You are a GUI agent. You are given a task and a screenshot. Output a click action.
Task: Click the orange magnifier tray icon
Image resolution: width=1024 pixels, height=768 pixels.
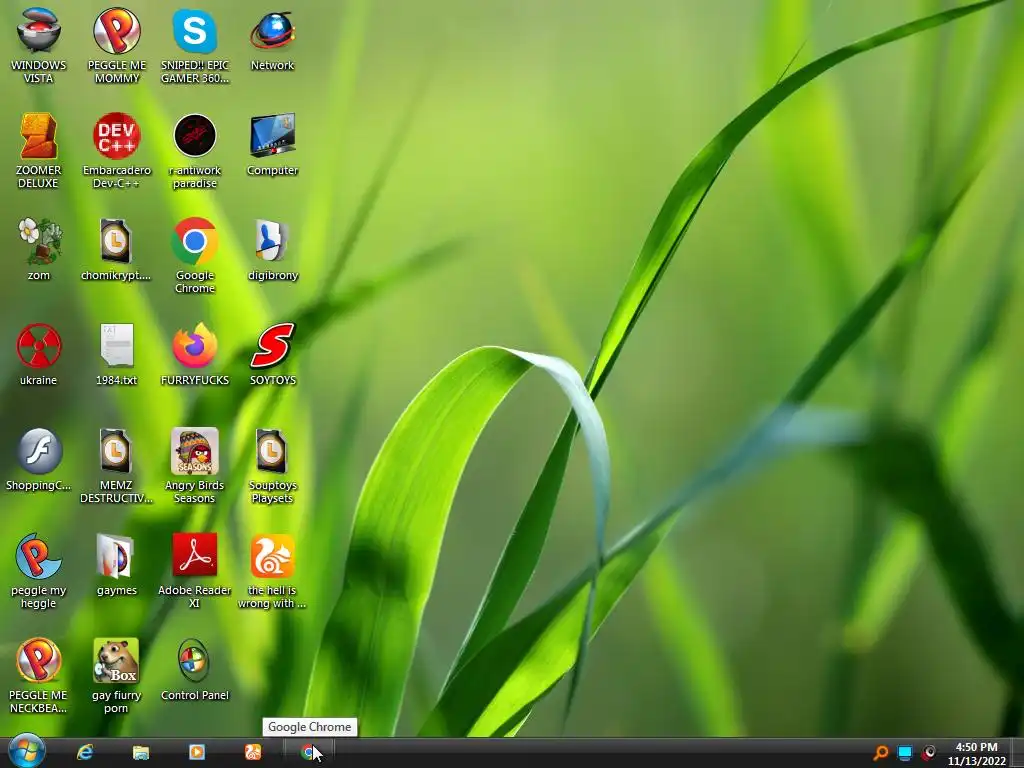(x=881, y=753)
